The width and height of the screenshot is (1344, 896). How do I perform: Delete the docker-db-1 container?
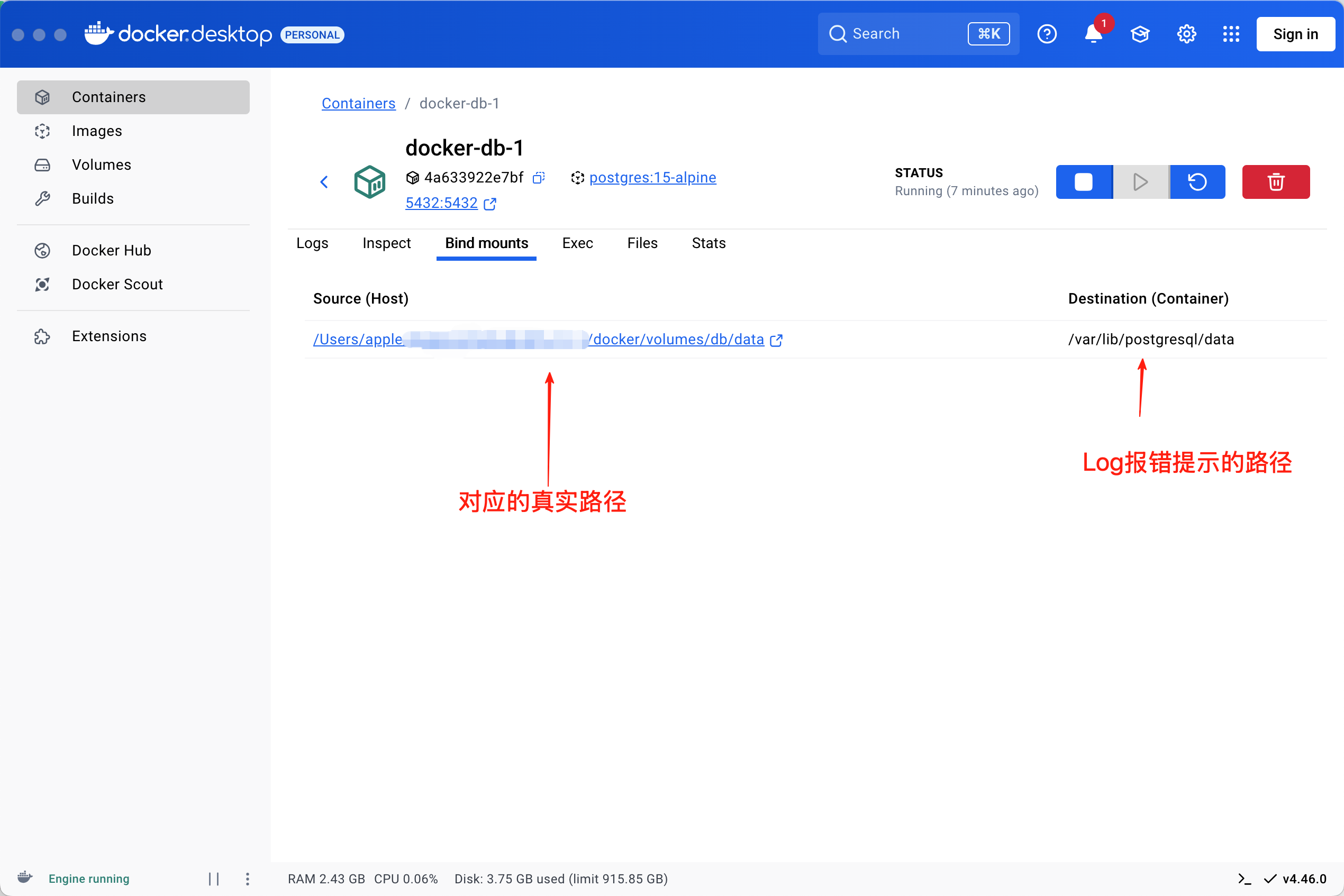click(1276, 182)
